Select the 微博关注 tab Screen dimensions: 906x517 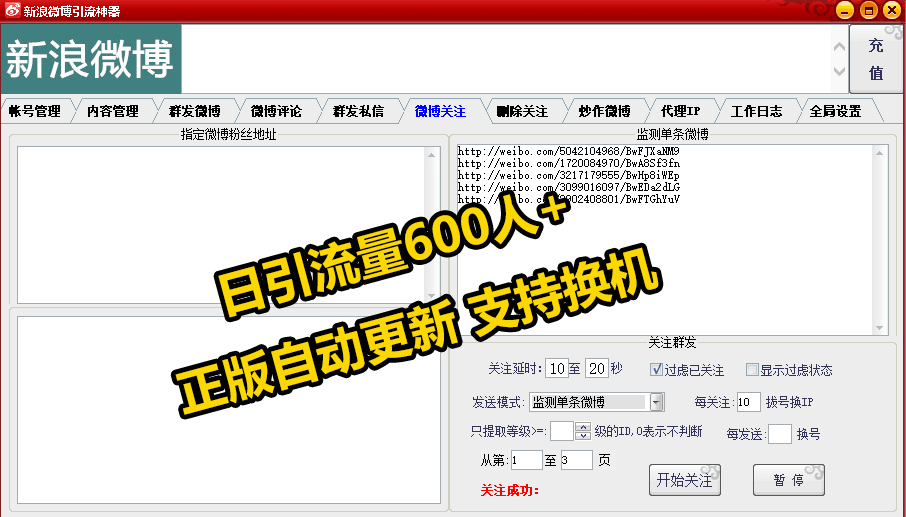(440, 111)
